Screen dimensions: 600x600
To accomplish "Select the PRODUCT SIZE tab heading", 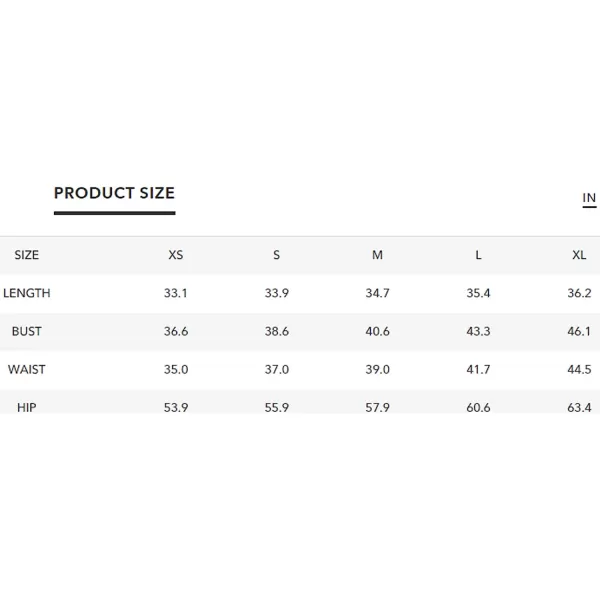I will coord(114,193).
